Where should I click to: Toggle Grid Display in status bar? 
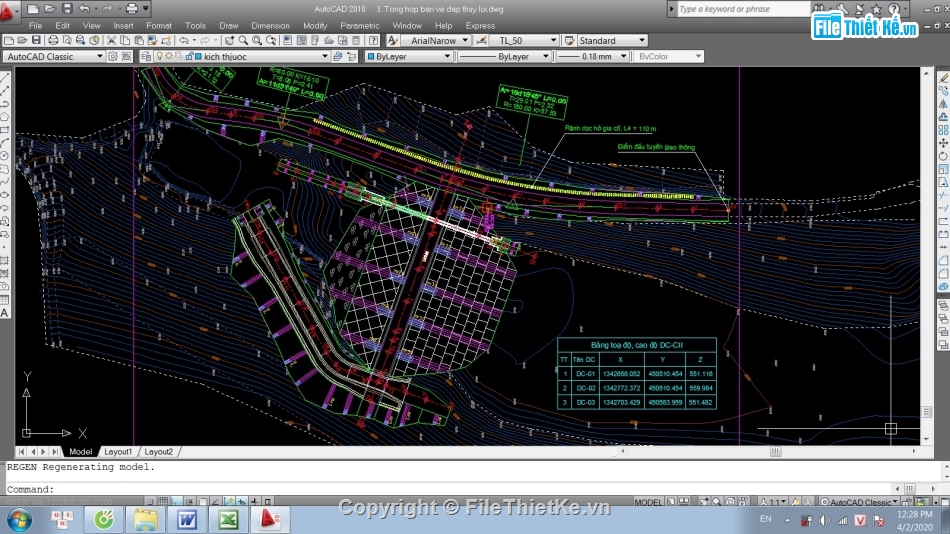click(x=163, y=502)
